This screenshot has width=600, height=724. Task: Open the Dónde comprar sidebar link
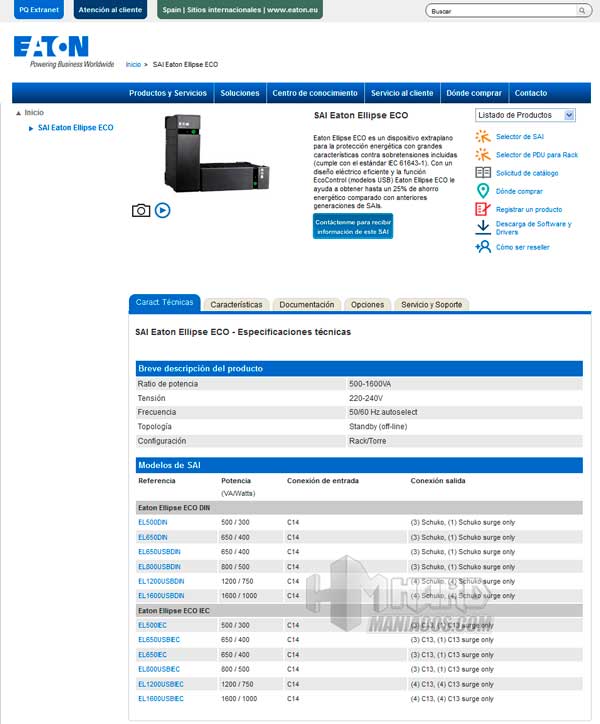click(x=519, y=191)
